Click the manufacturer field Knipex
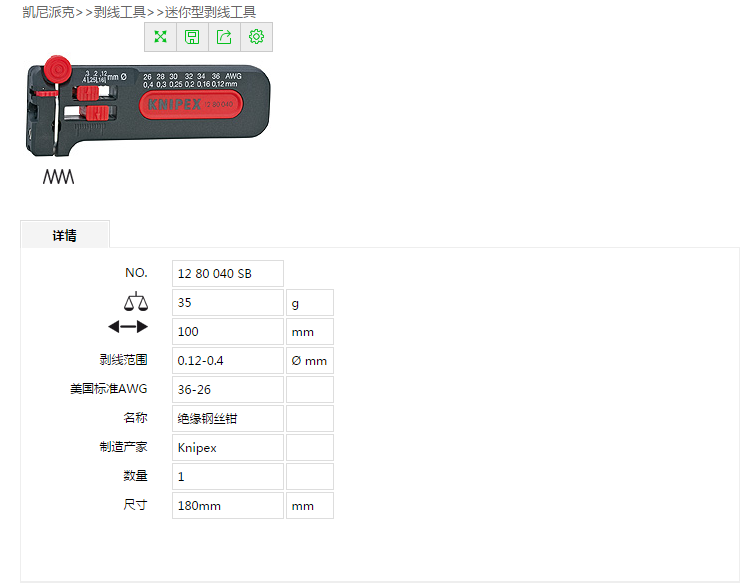The height and width of the screenshot is (583, 748). point(228,448)
